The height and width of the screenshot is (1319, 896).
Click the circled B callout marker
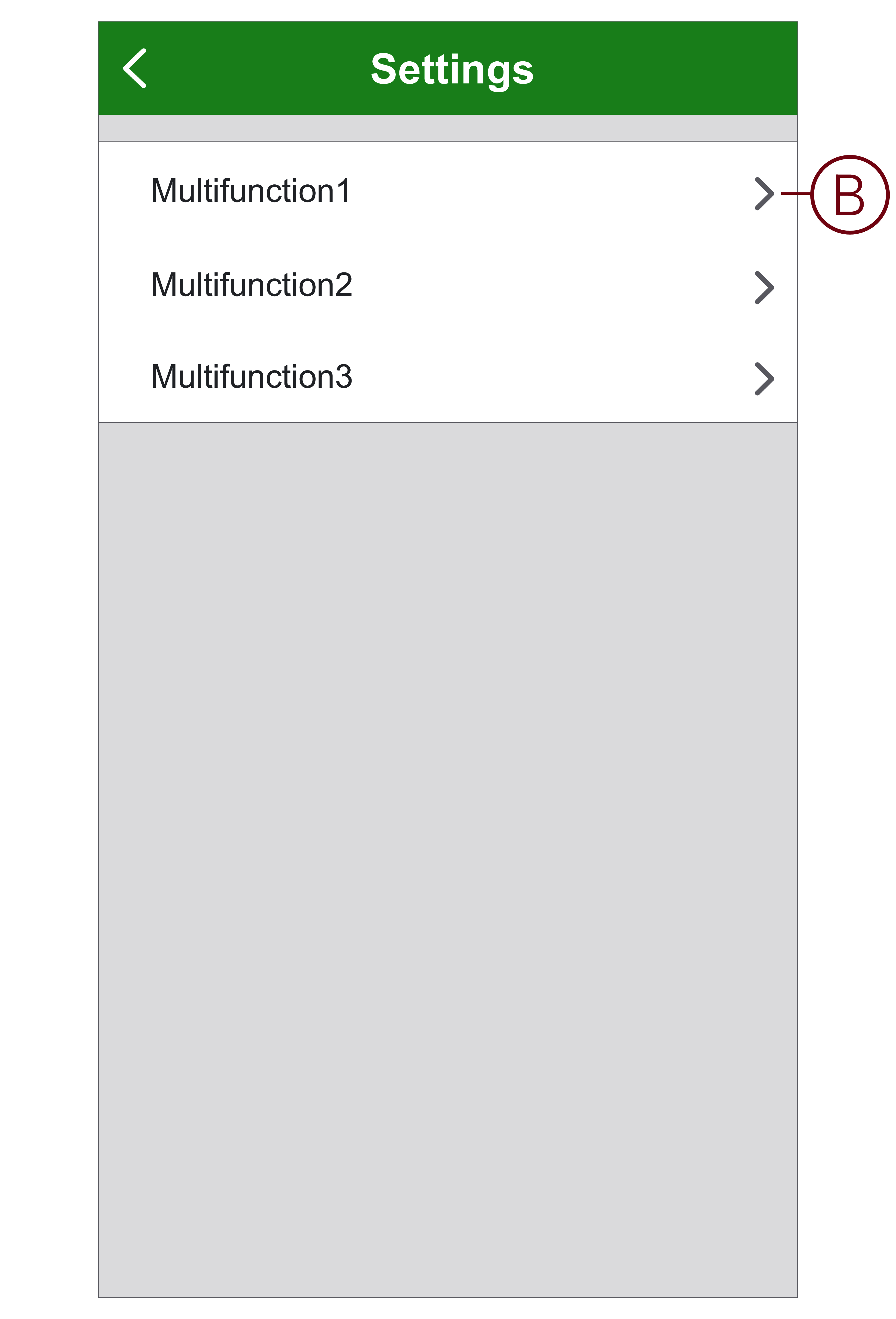tap(850, 194)
